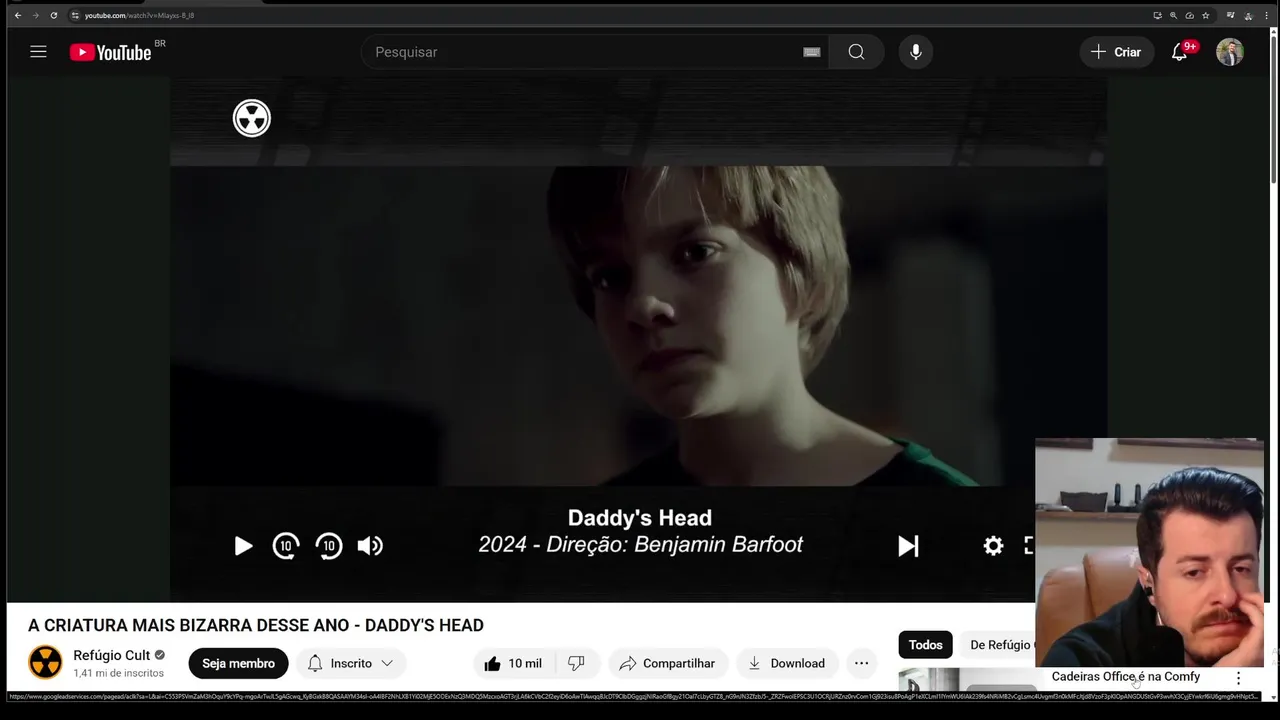
Task: Like the video with 10 mil
Action: (513, 663)
